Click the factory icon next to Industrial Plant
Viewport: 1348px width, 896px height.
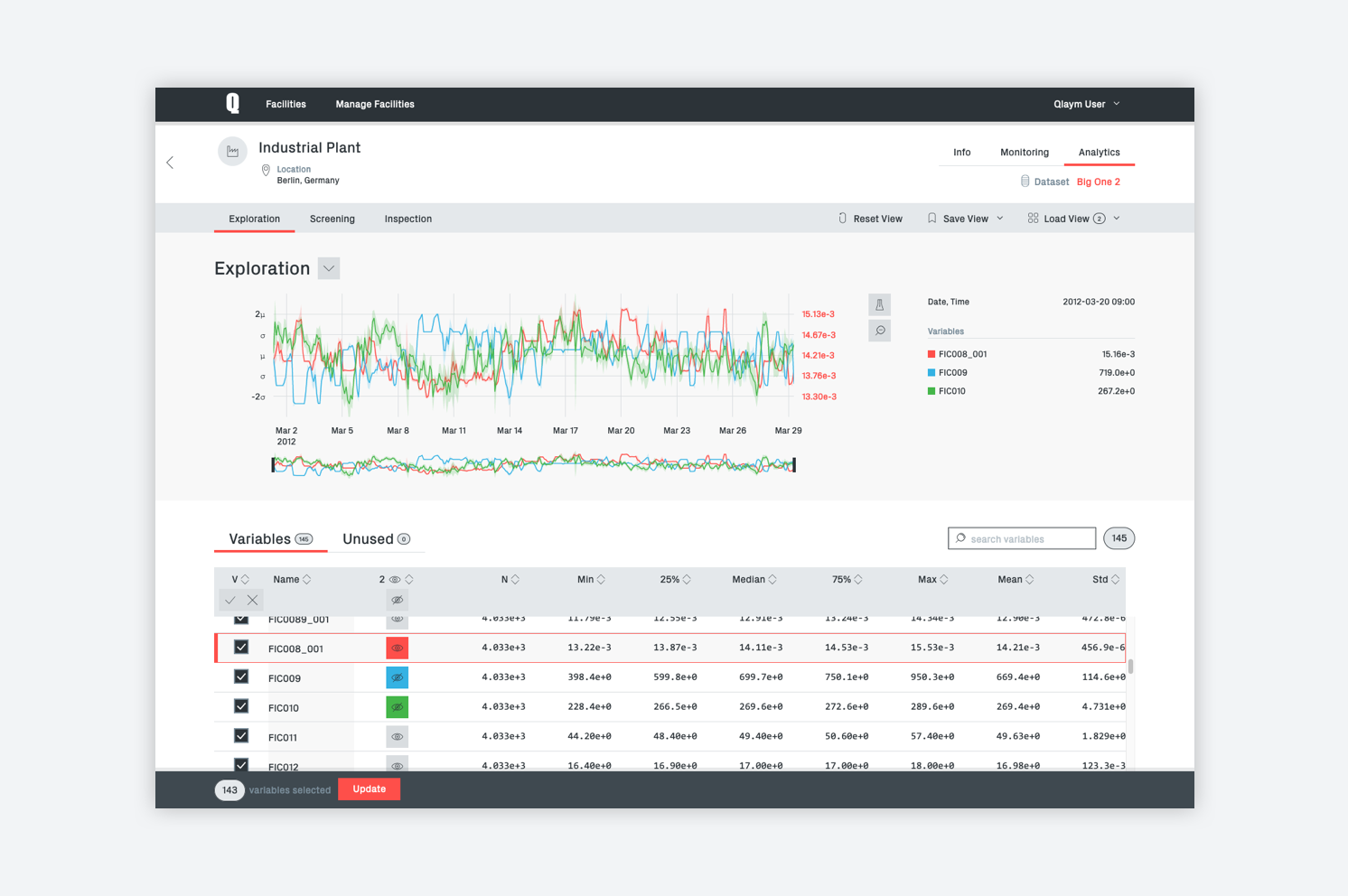point(232,151)
